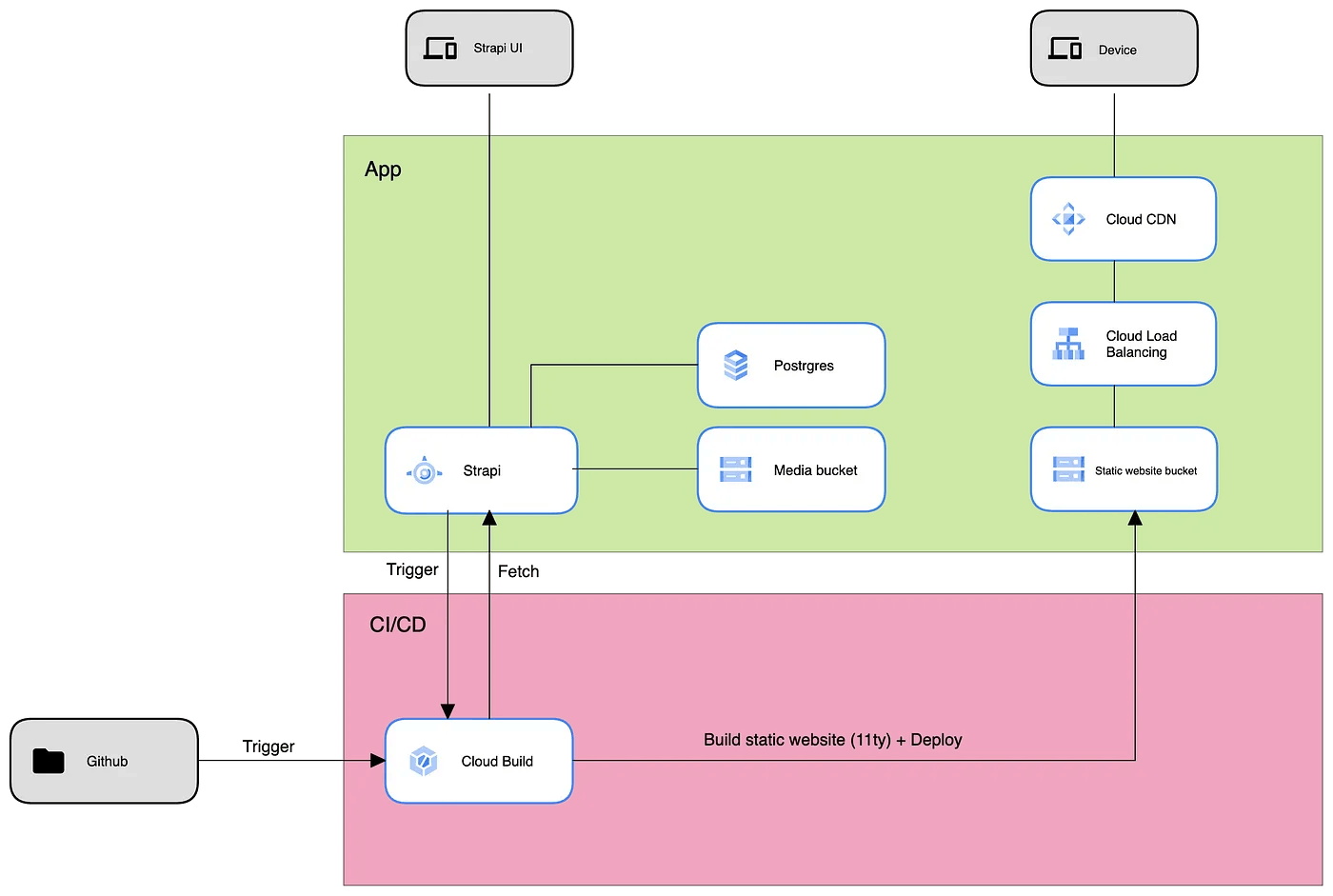Select the "Strapi UI" label text
This screenshot has width=1333, height=896.
pyautogui.click(x=498, y=48)
